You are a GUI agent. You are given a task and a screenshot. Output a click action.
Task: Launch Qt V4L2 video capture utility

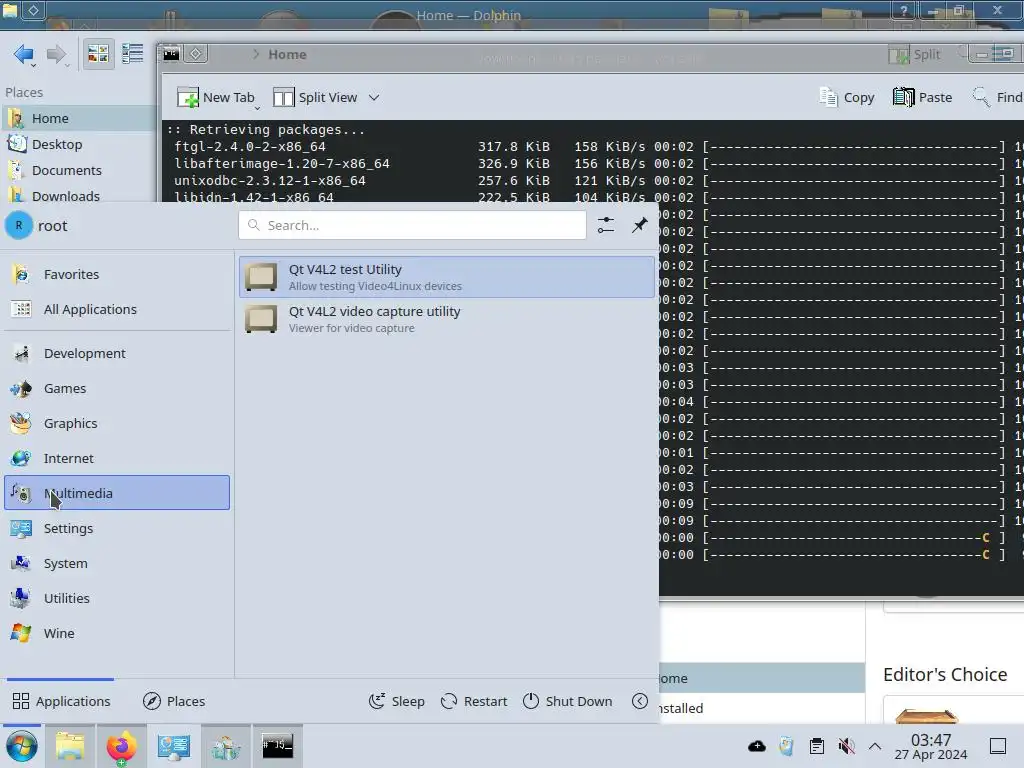pyautogui.click(x=447, y=319)
